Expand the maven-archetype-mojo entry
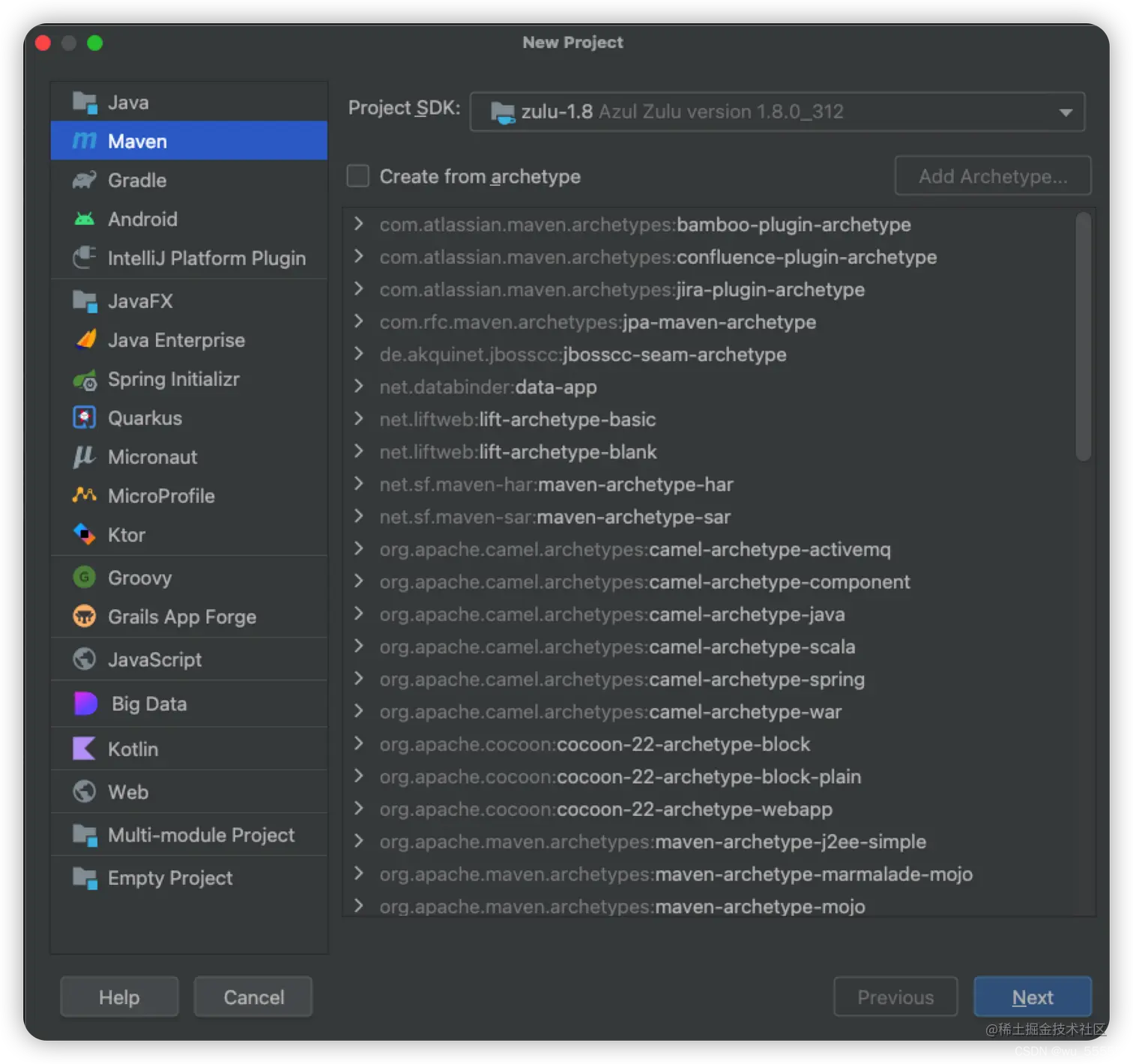1133x1064 pixels. [359, 906]
